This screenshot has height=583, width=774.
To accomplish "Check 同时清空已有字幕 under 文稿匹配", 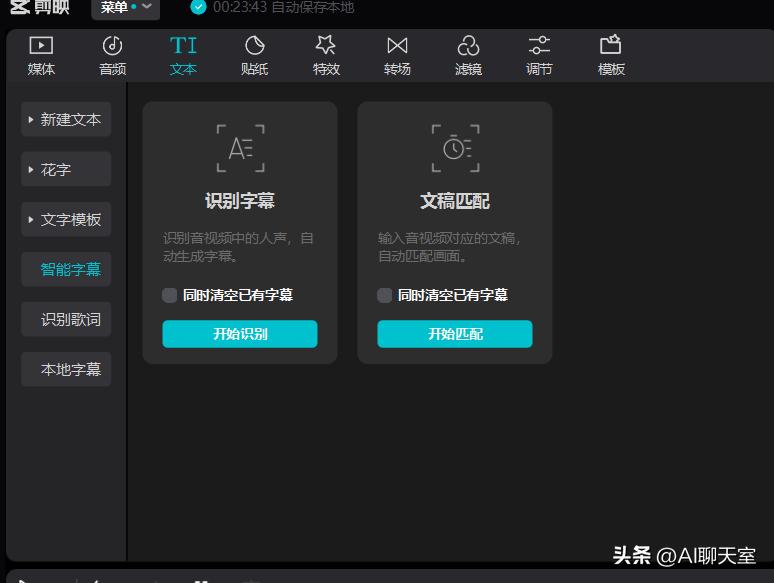I will point(385,295).
